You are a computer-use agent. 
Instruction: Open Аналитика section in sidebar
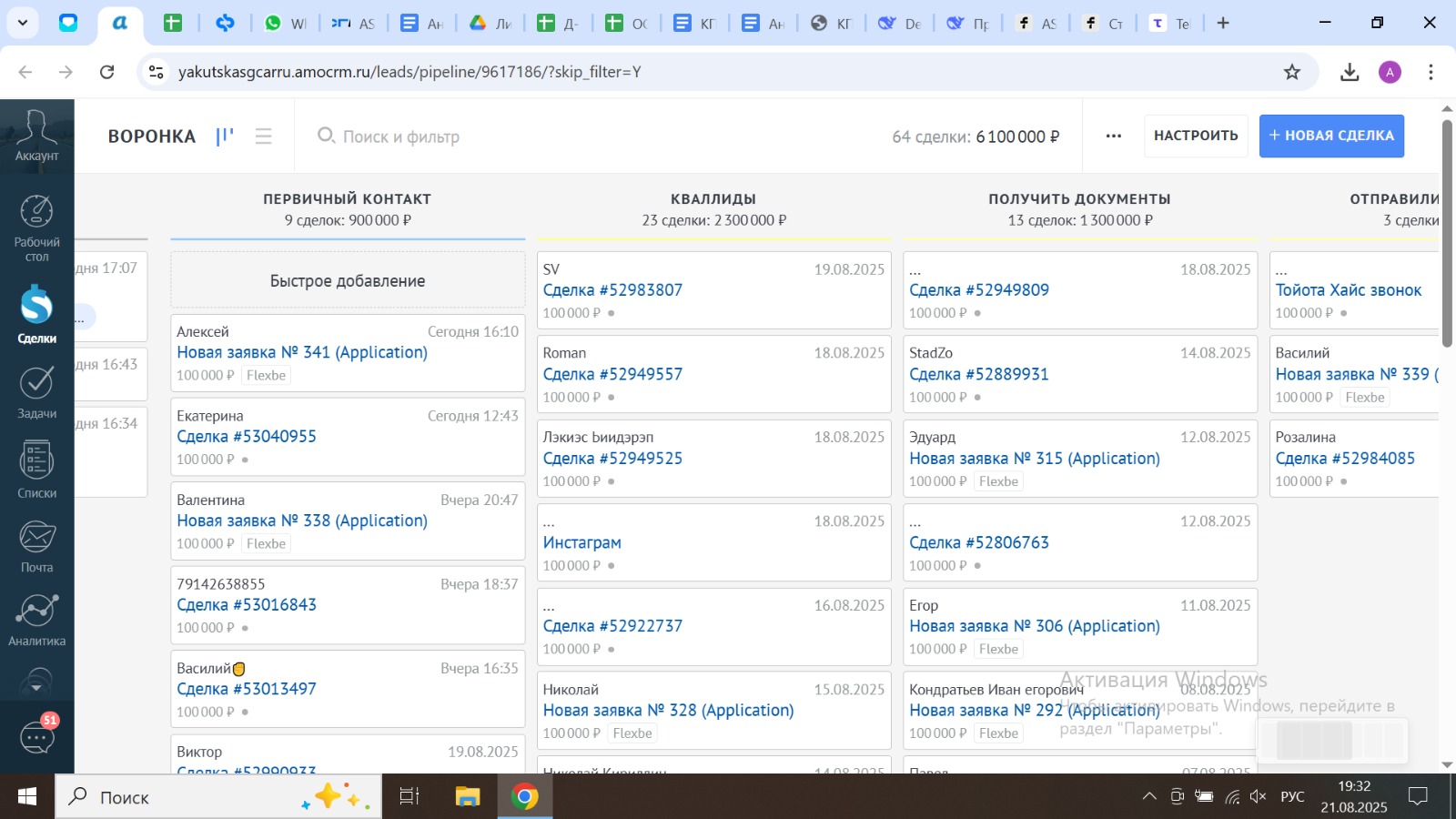point(36,621)
